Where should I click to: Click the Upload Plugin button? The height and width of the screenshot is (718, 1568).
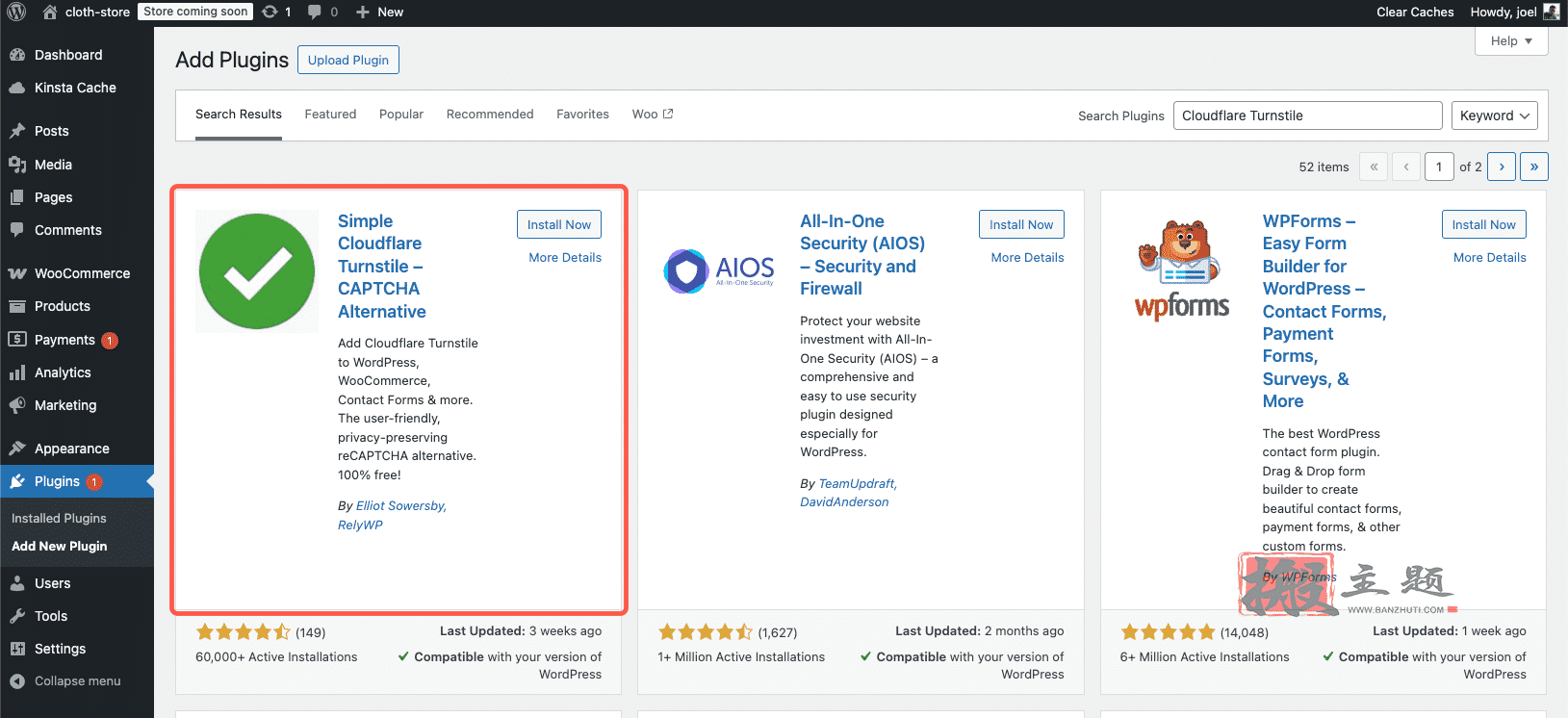[348, 60]
